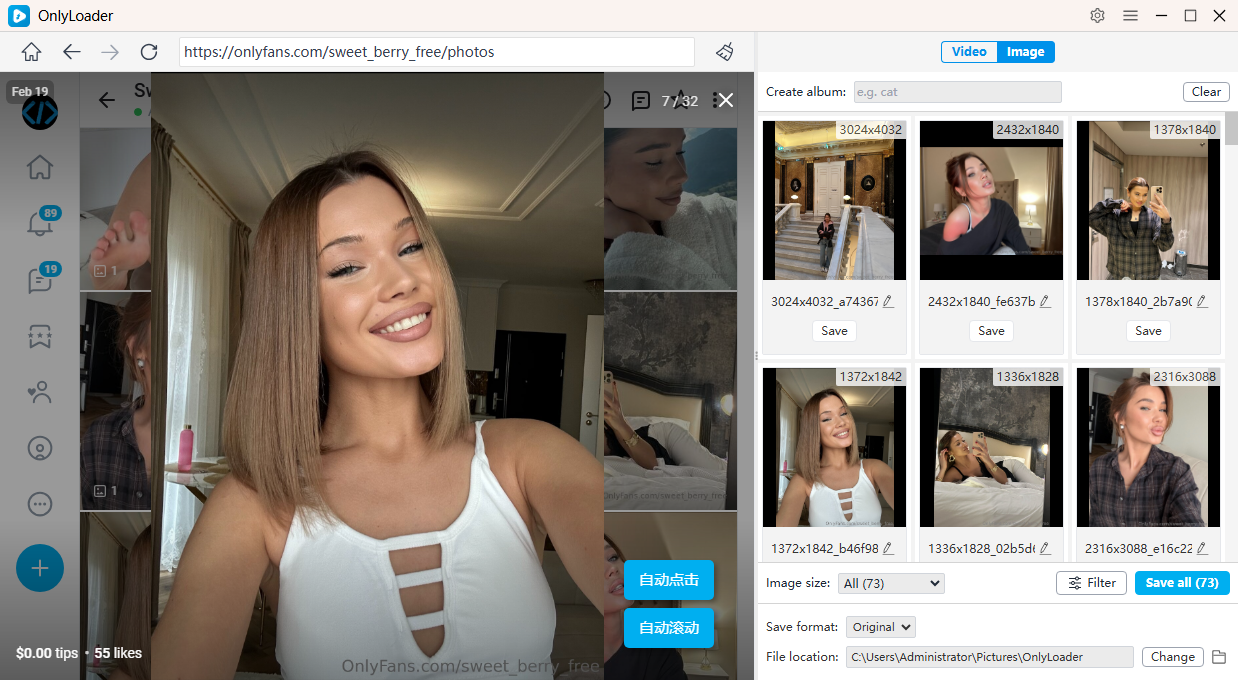Click the $0.00 tips text
Image resolution: width=1238 pixels, height=680 pixels.
click(x=47, y=653)
